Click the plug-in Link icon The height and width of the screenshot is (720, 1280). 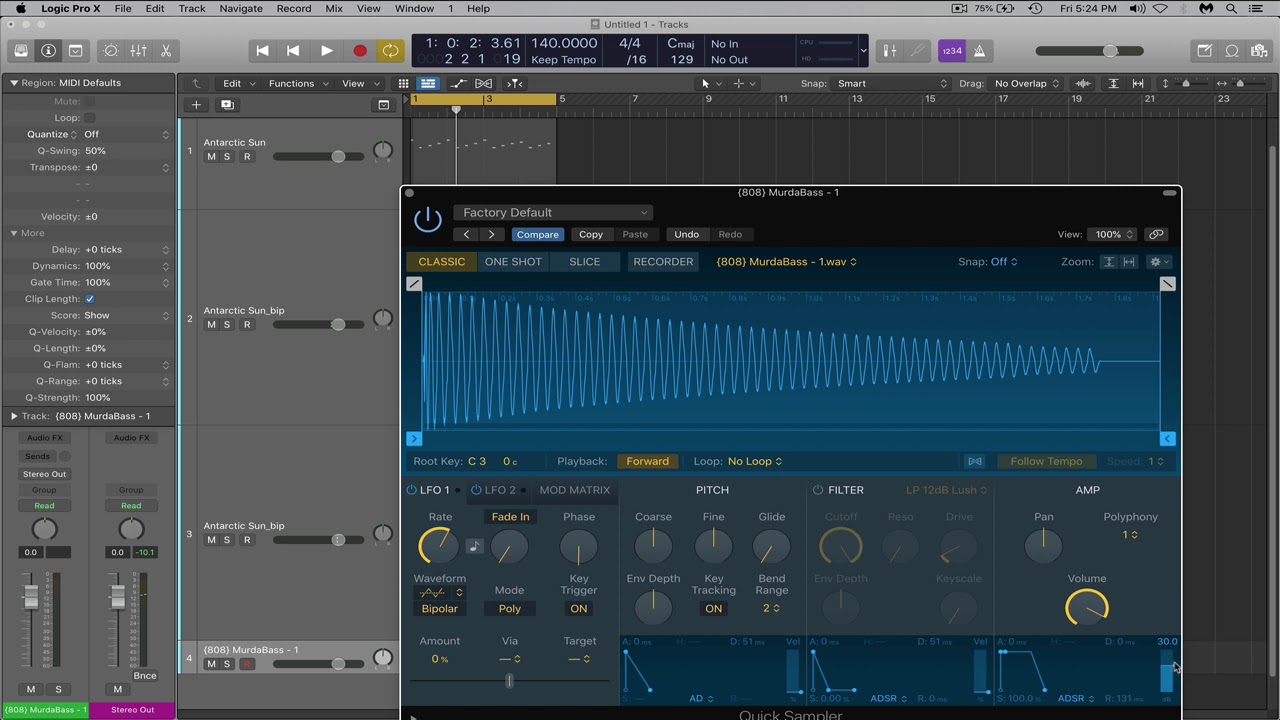[1156, 234]
